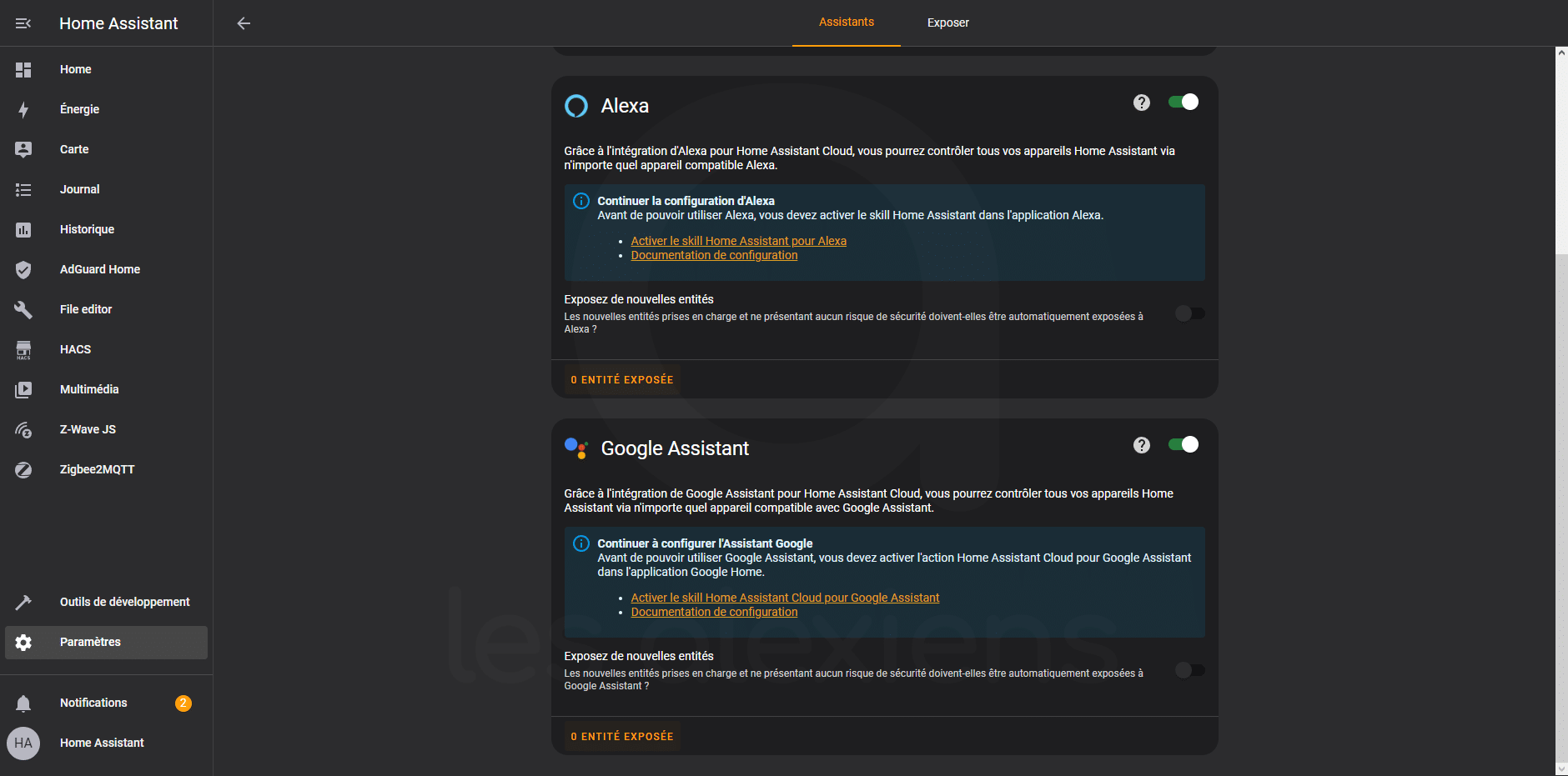Click the text Continuer la configuration d'Alexa
The image size is (1568, 776).
coord(686,201)
